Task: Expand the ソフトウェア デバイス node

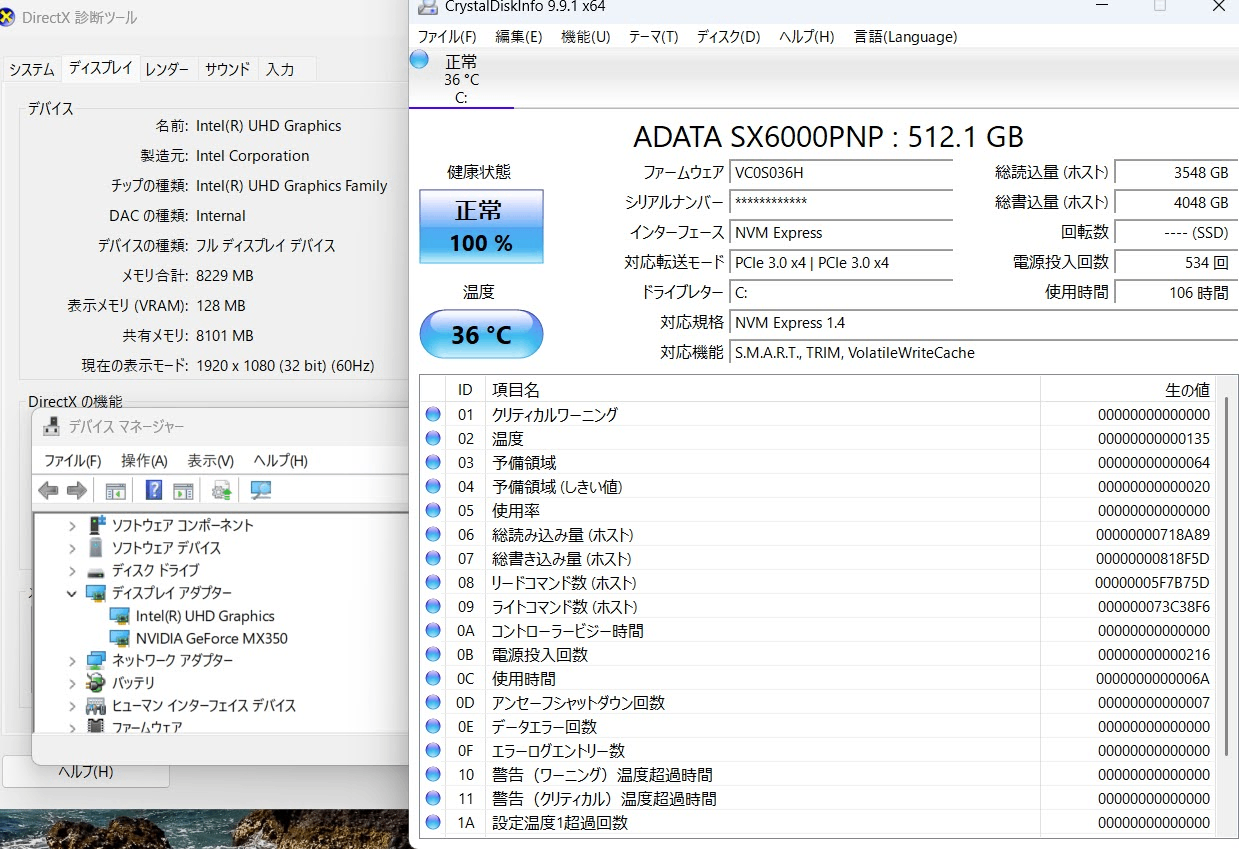Action: pyautogui.click(x=72, y=548)
